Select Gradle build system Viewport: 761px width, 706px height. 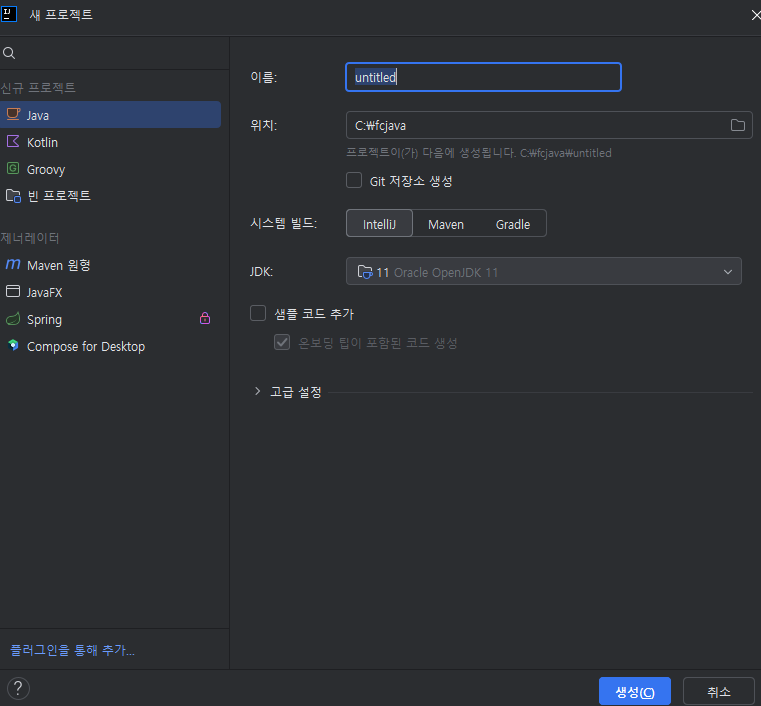tap(513, 224)
